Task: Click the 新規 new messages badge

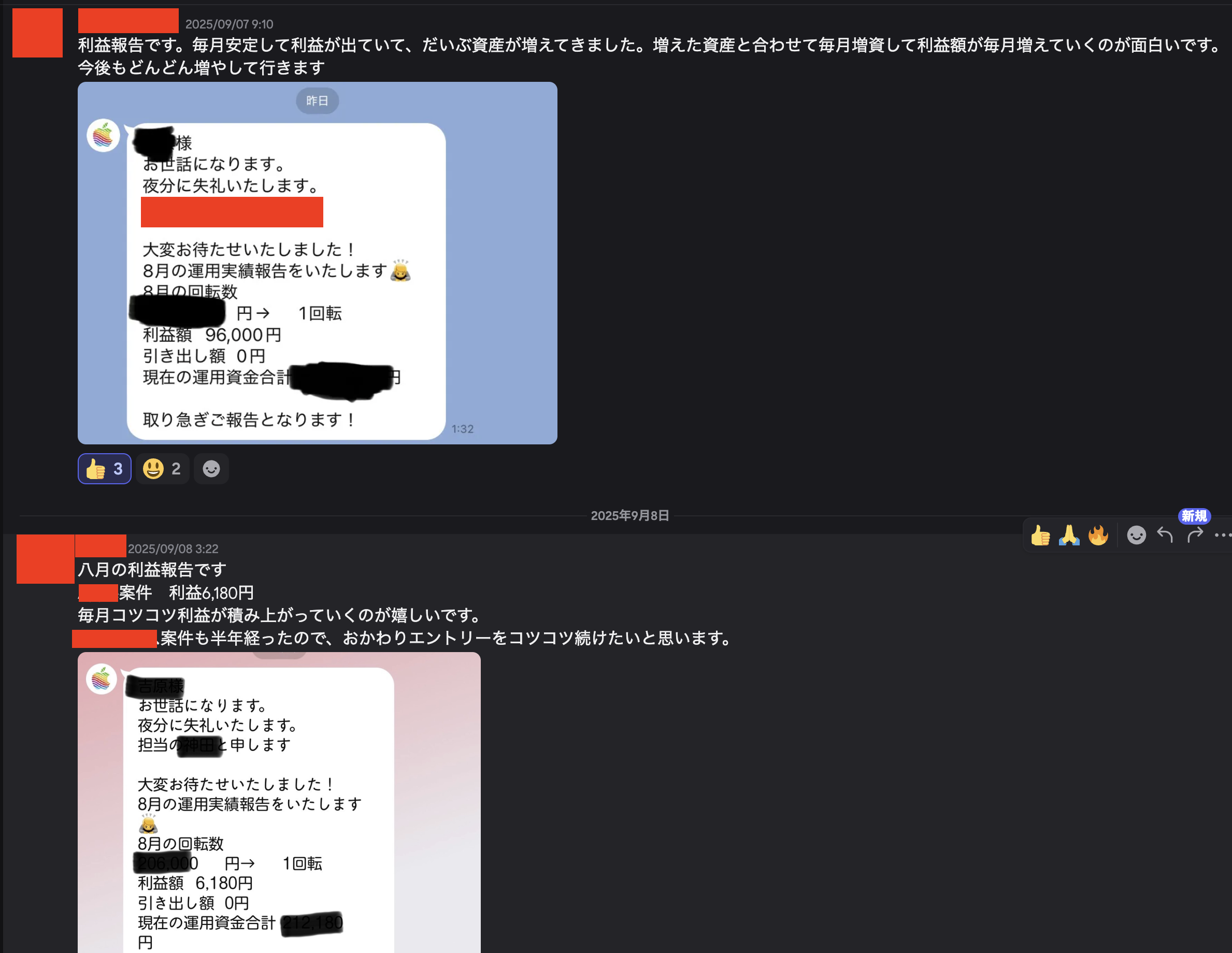Action: point(1194,515)
